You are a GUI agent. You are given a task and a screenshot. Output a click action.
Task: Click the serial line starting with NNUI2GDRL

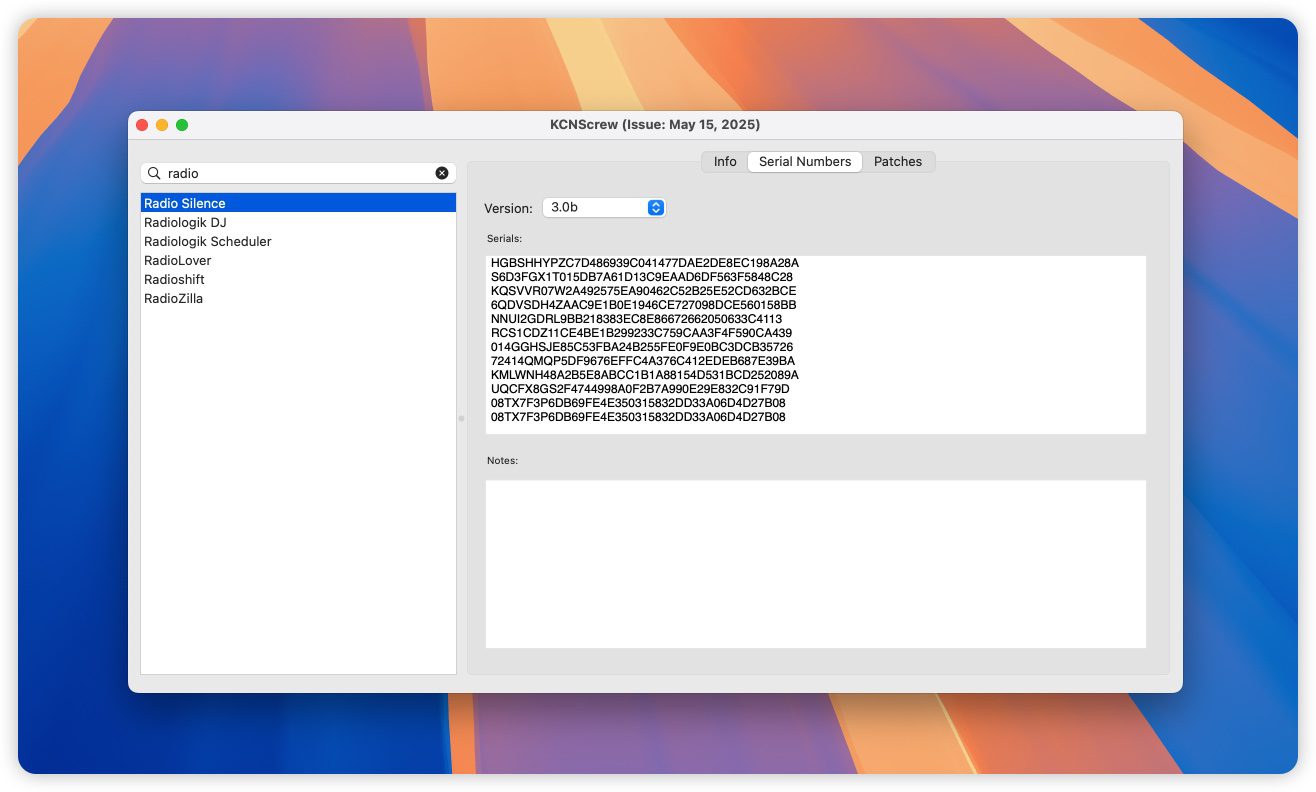[636, 319]
